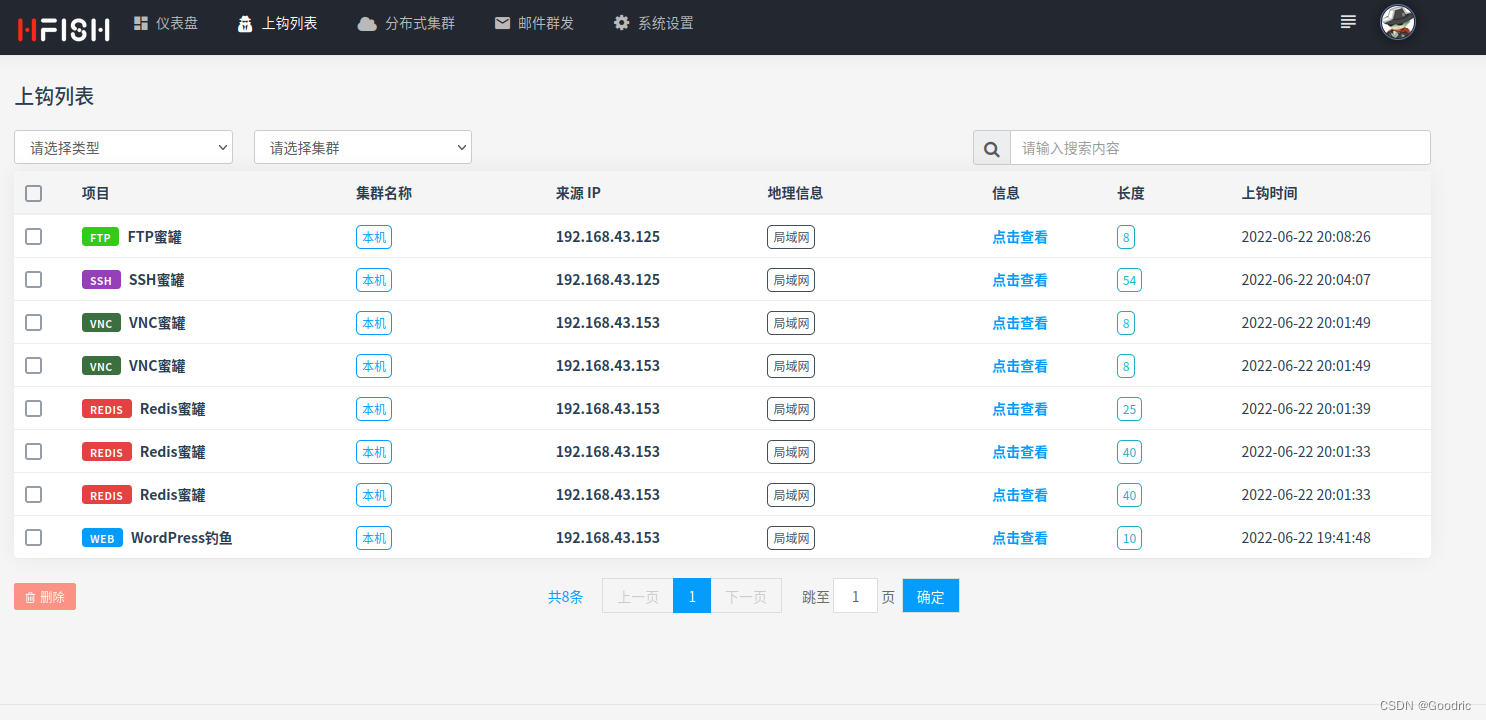
Task: Click 点击查看 in Redis蜜罐 row with length 25
Action: click(x=1020, y=409)
